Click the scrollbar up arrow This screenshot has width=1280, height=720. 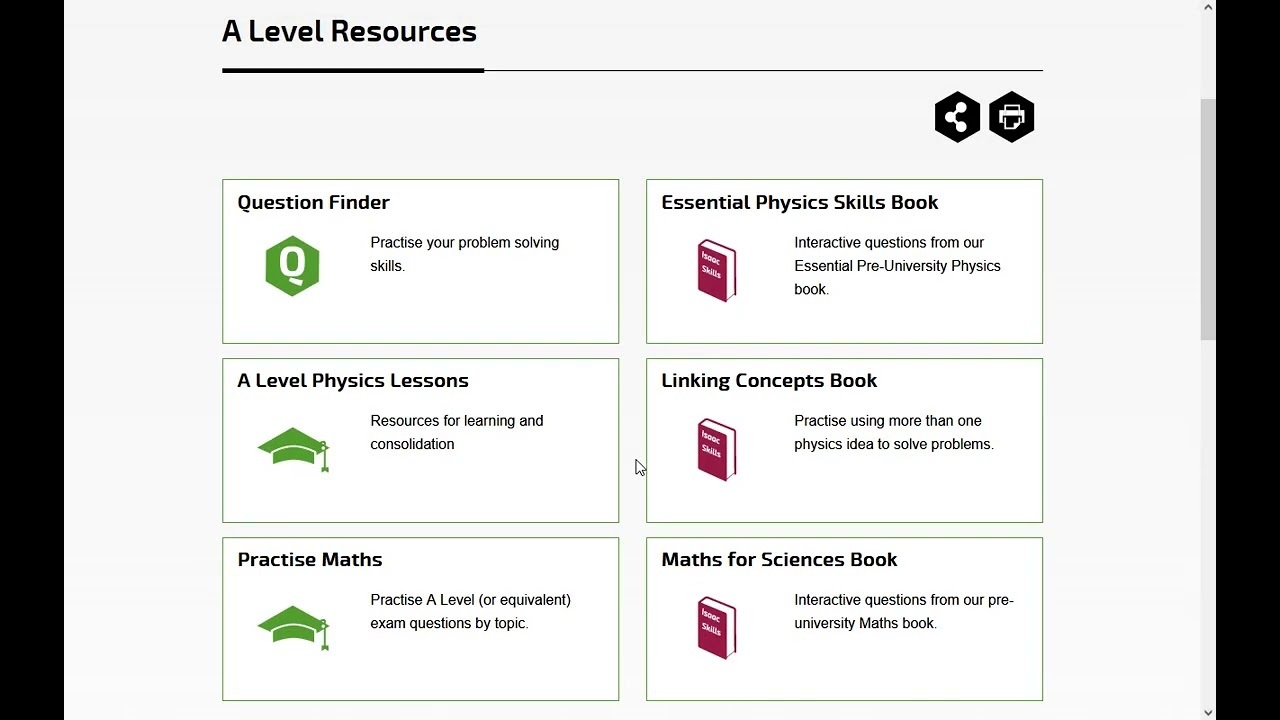(x=1208, y=8)
